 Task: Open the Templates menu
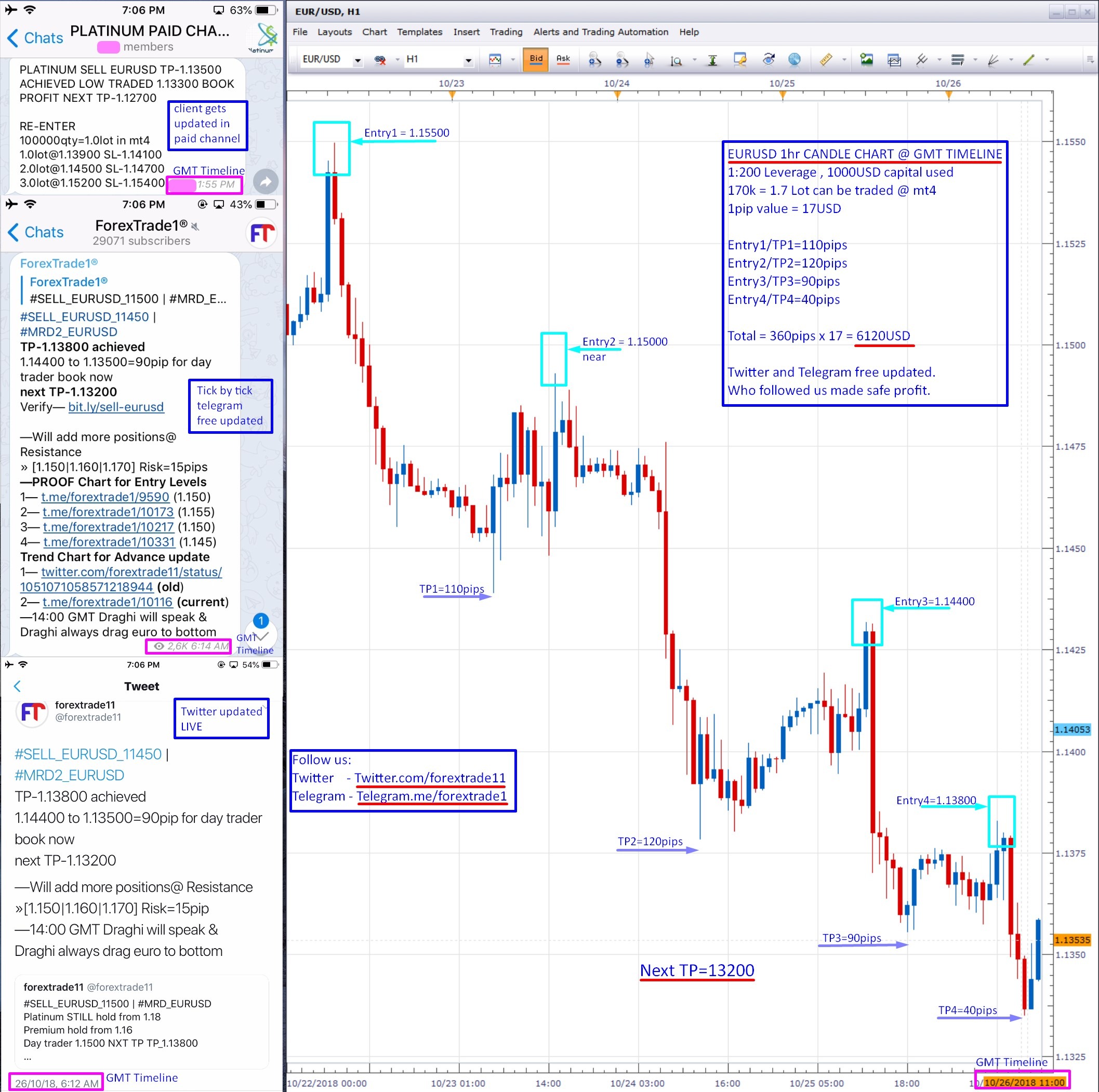pyautogui.click(x=419, y=32)
